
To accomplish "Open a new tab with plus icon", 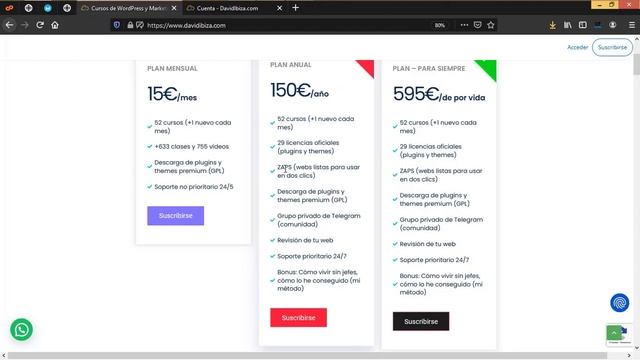I will click(296, 8).
